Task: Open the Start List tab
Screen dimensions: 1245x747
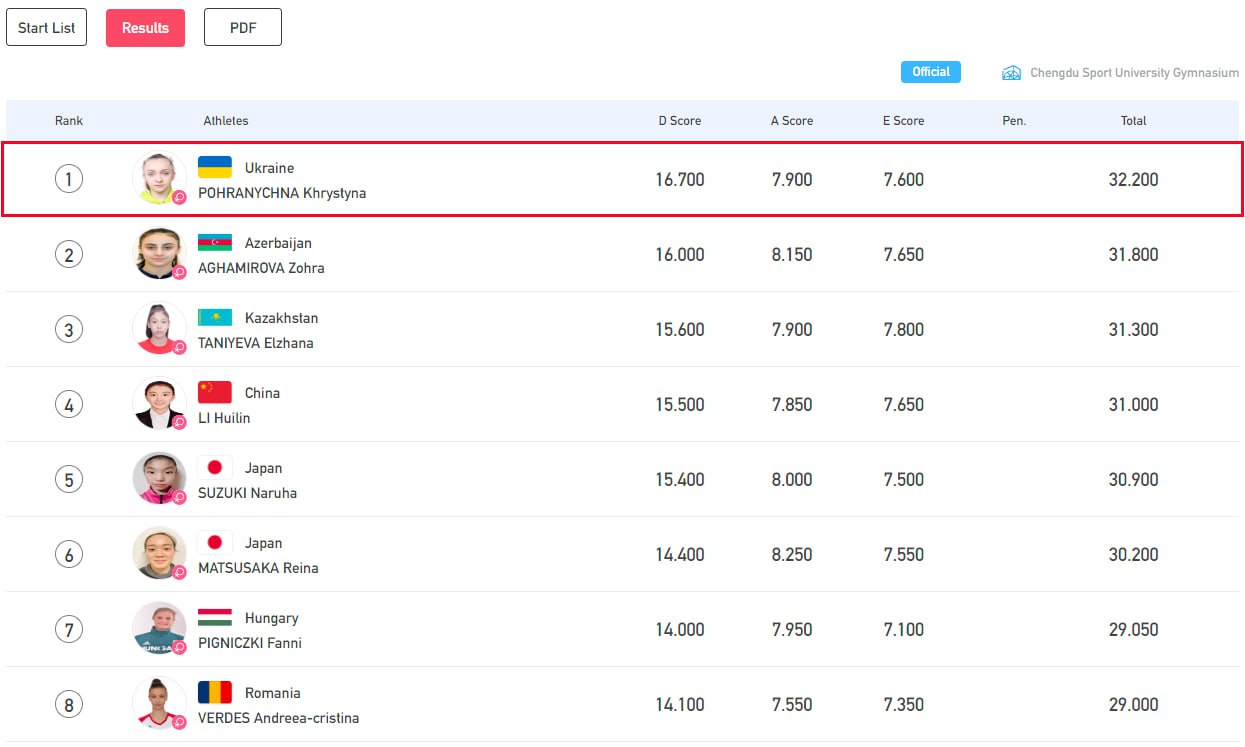Action: [x=47, y=28]
